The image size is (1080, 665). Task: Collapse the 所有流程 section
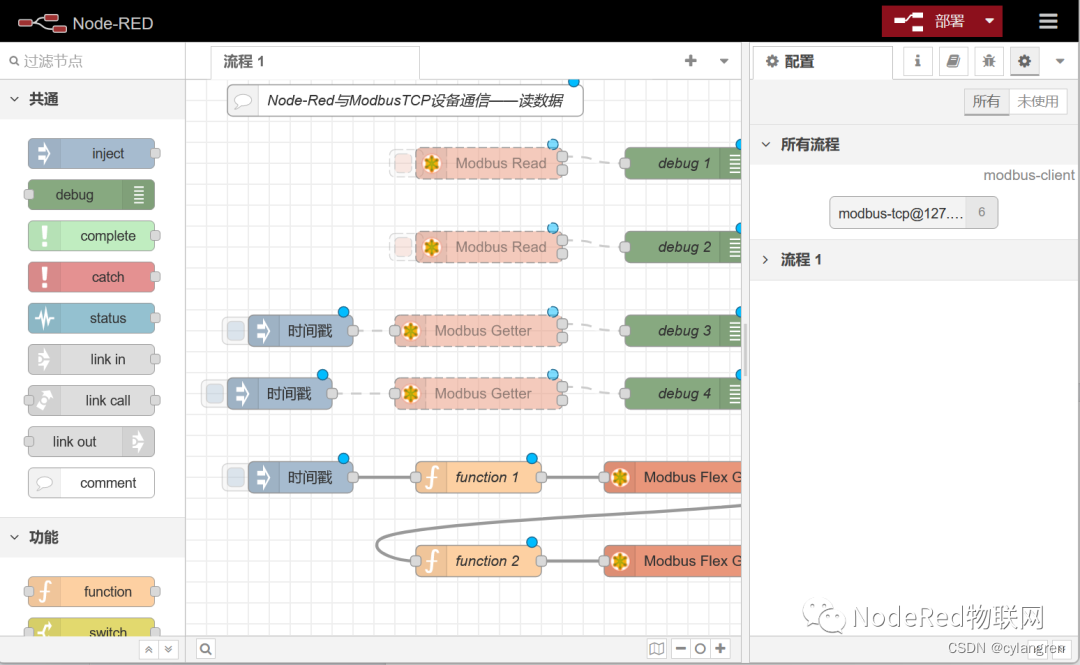point(914,145)
